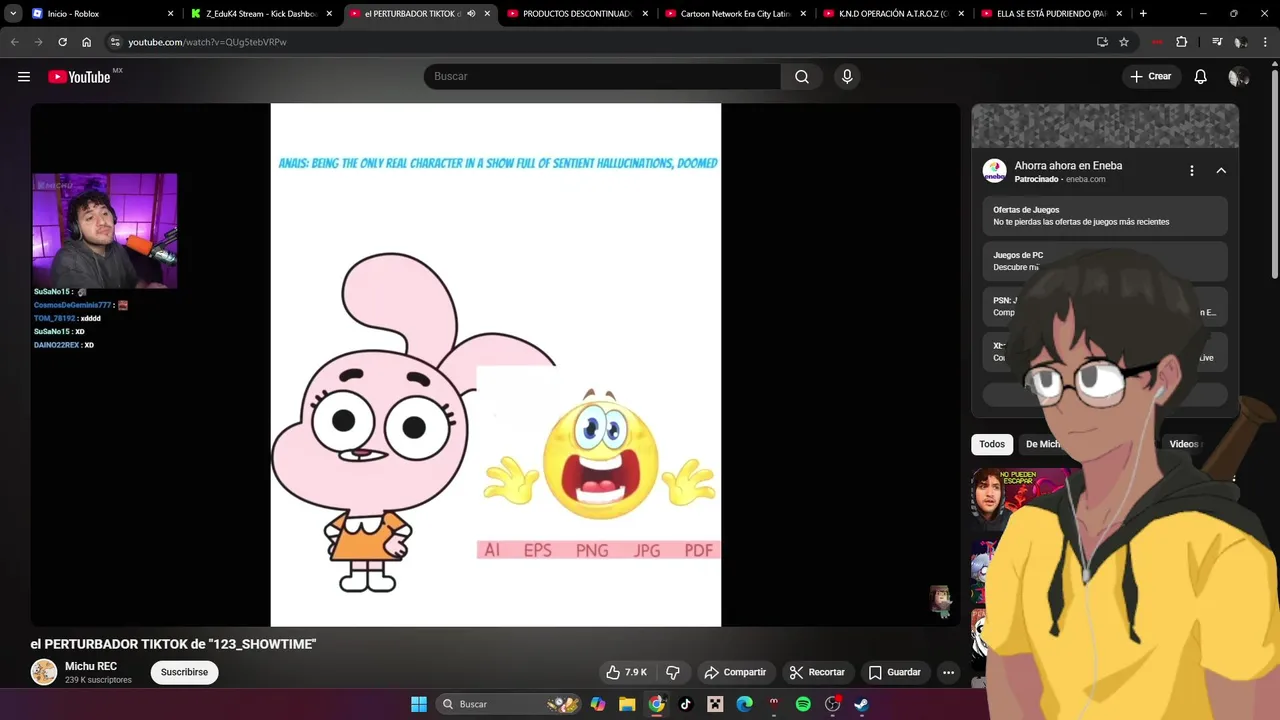
Task: Open TikTok from the taskbar
Action: [686, 704]
